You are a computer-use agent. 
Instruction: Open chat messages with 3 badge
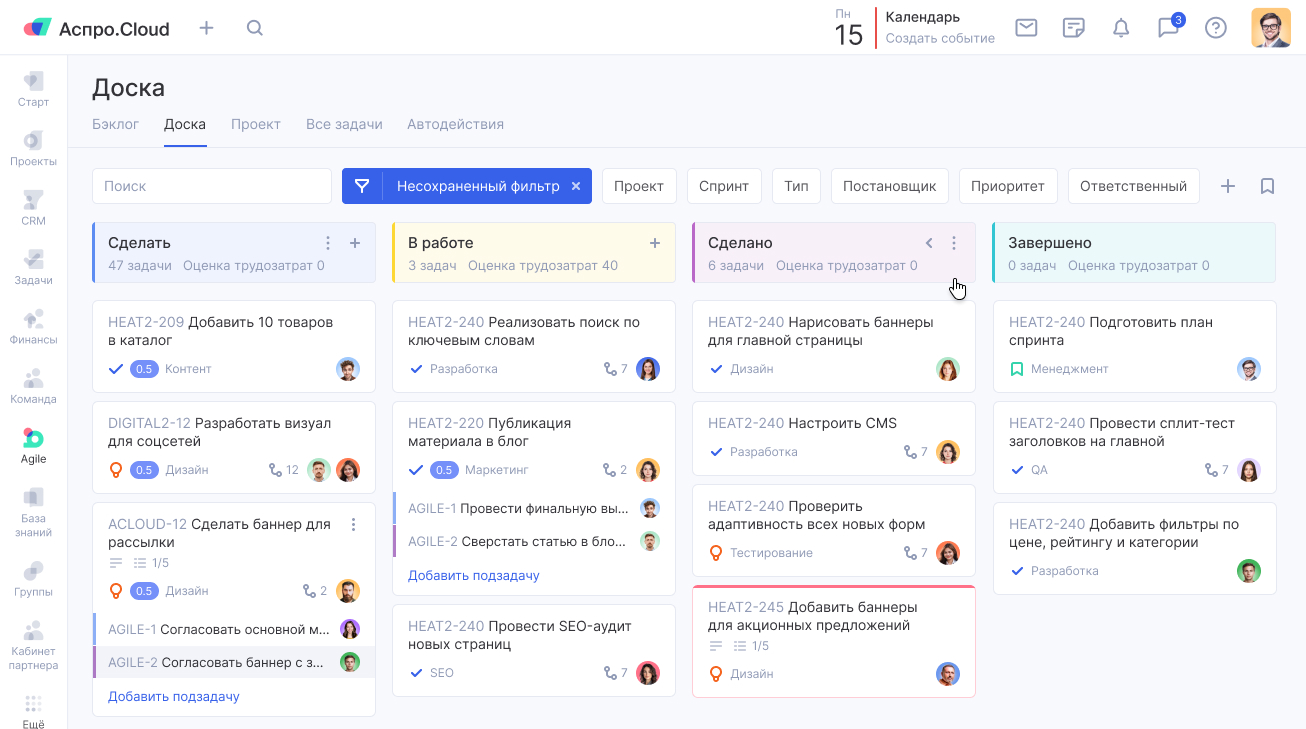click(x=1168, y=28)
